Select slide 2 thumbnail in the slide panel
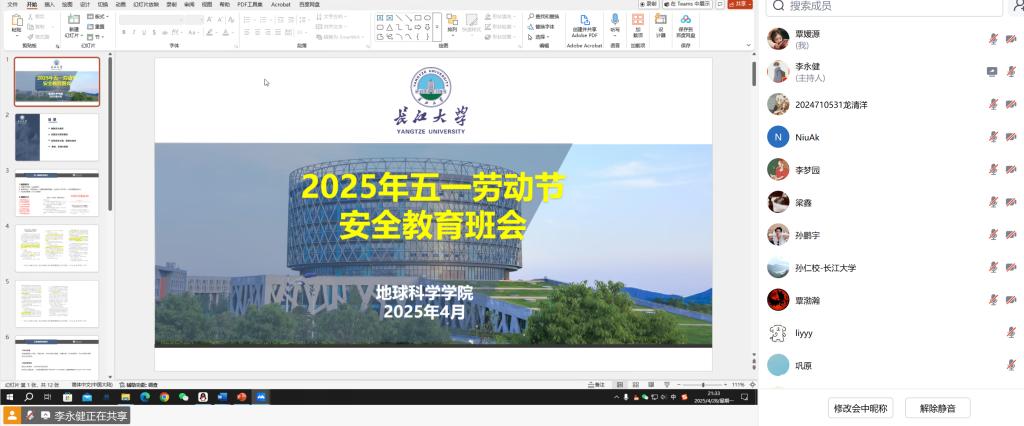Image resolution: width=1024 pixels, height=426 pixels. pos(56,137)
